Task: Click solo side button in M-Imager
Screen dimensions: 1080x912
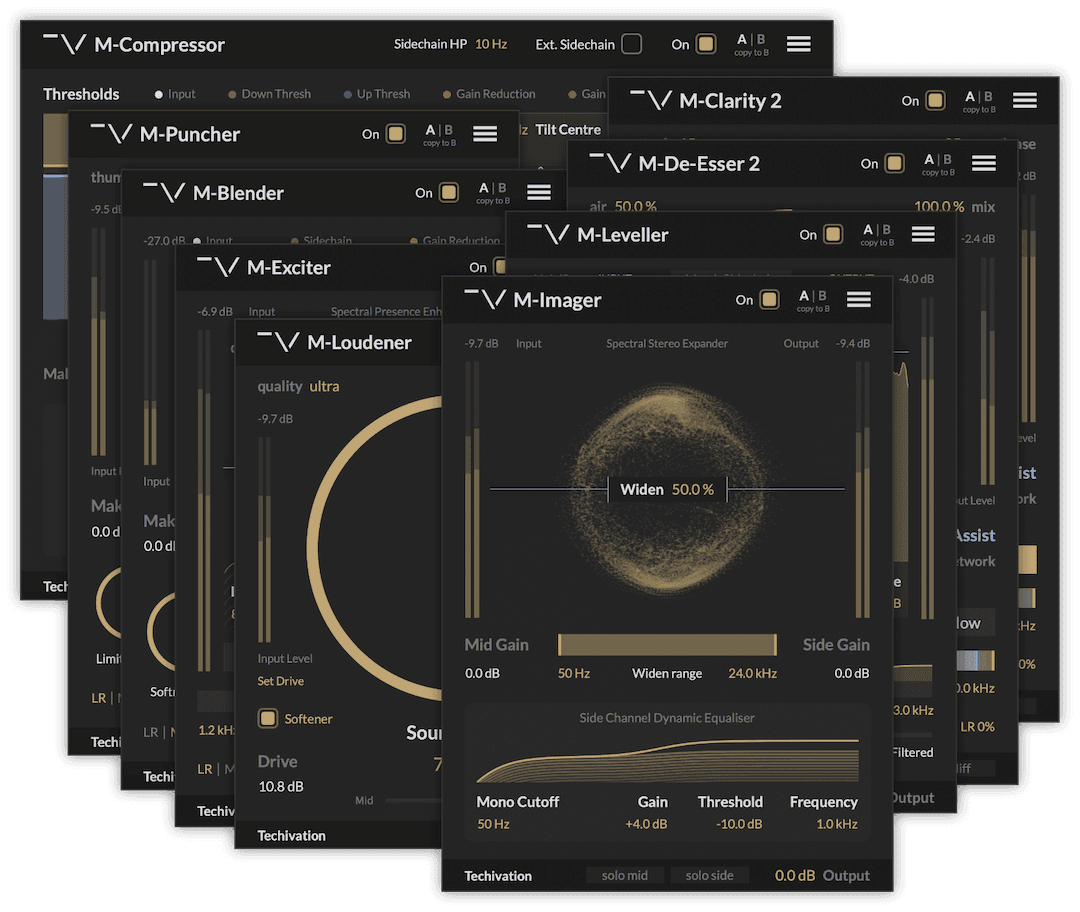Action: 709,875
